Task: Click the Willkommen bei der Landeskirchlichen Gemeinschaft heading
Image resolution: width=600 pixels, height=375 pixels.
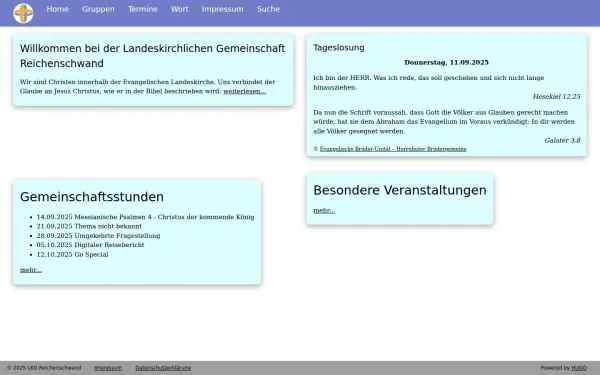Action: 153,56
